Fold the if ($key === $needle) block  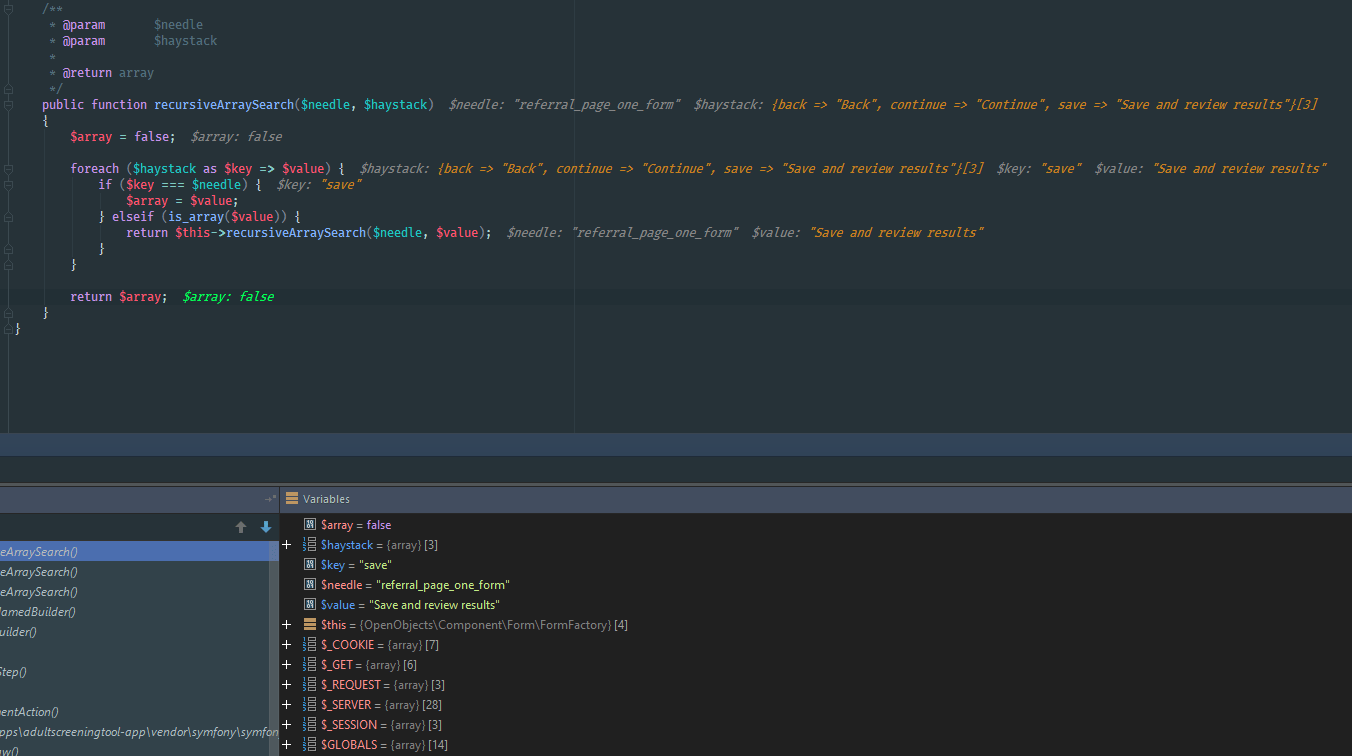pos(9,185)
